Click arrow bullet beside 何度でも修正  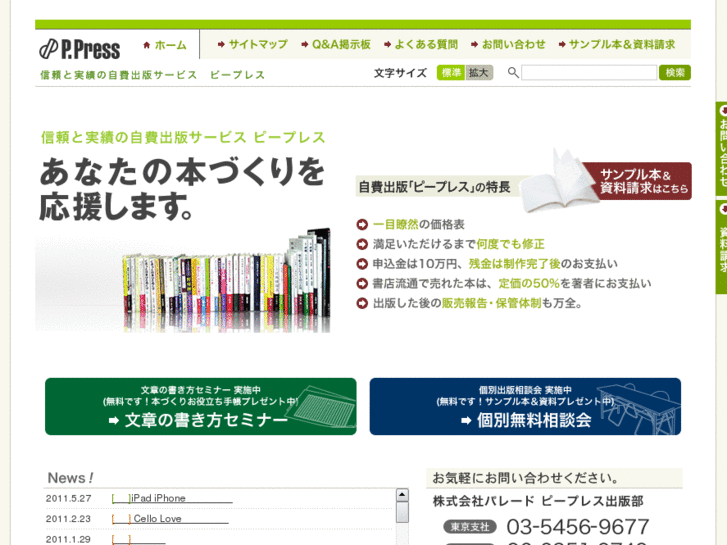[x=362, y=244]
